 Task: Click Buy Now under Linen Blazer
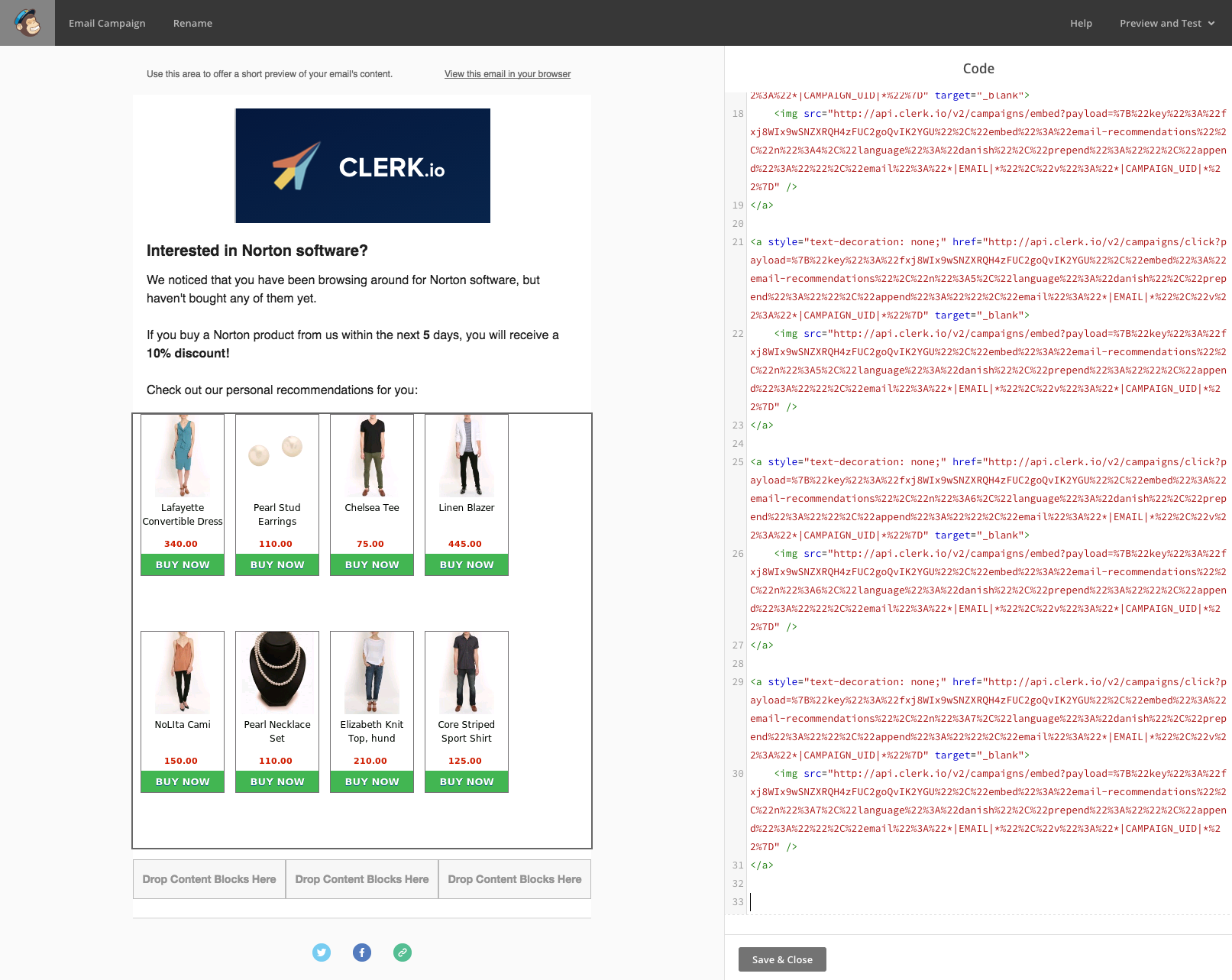pos(467,564)
